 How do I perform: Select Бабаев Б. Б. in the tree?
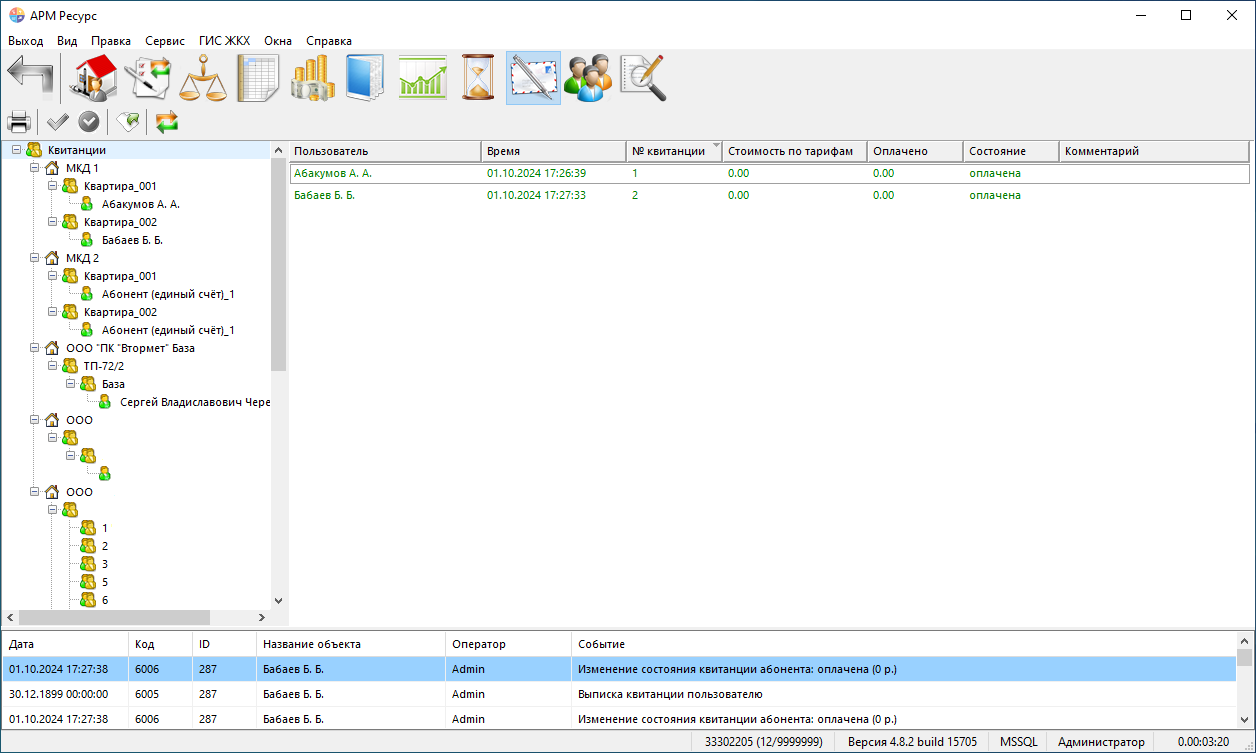click(x=132, y=240)
